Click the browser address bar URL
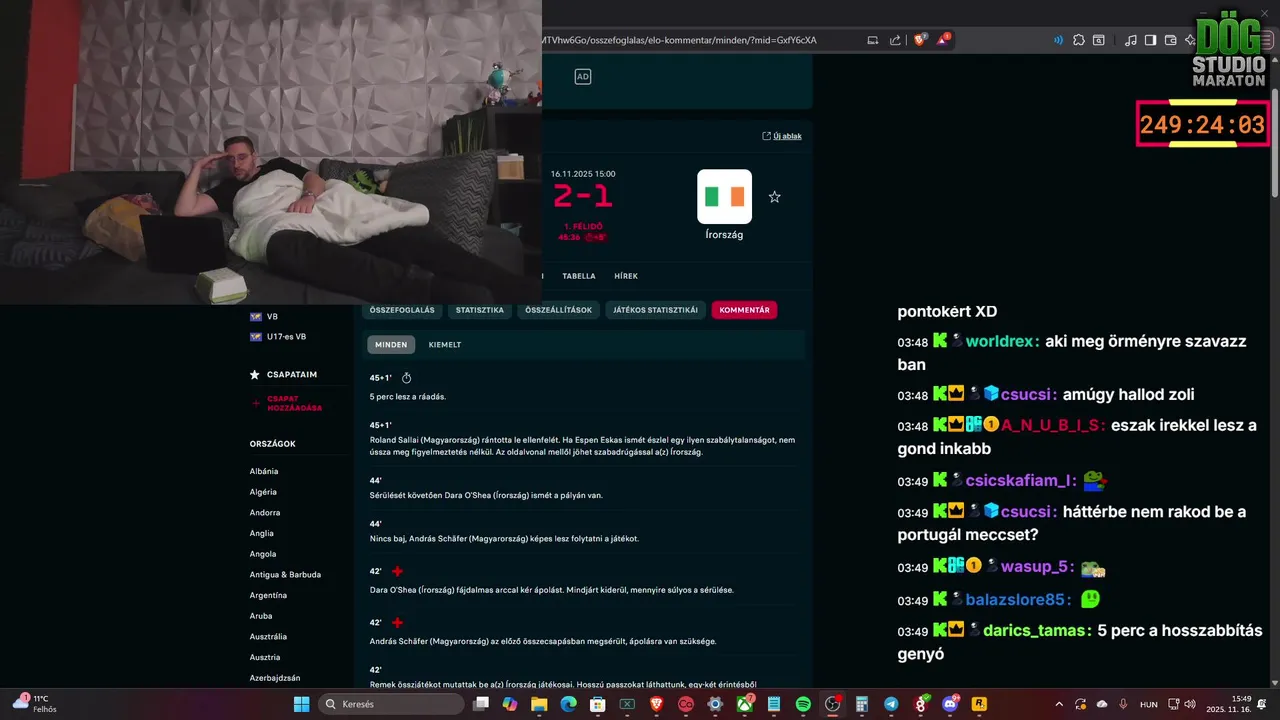 pos(680,40)
